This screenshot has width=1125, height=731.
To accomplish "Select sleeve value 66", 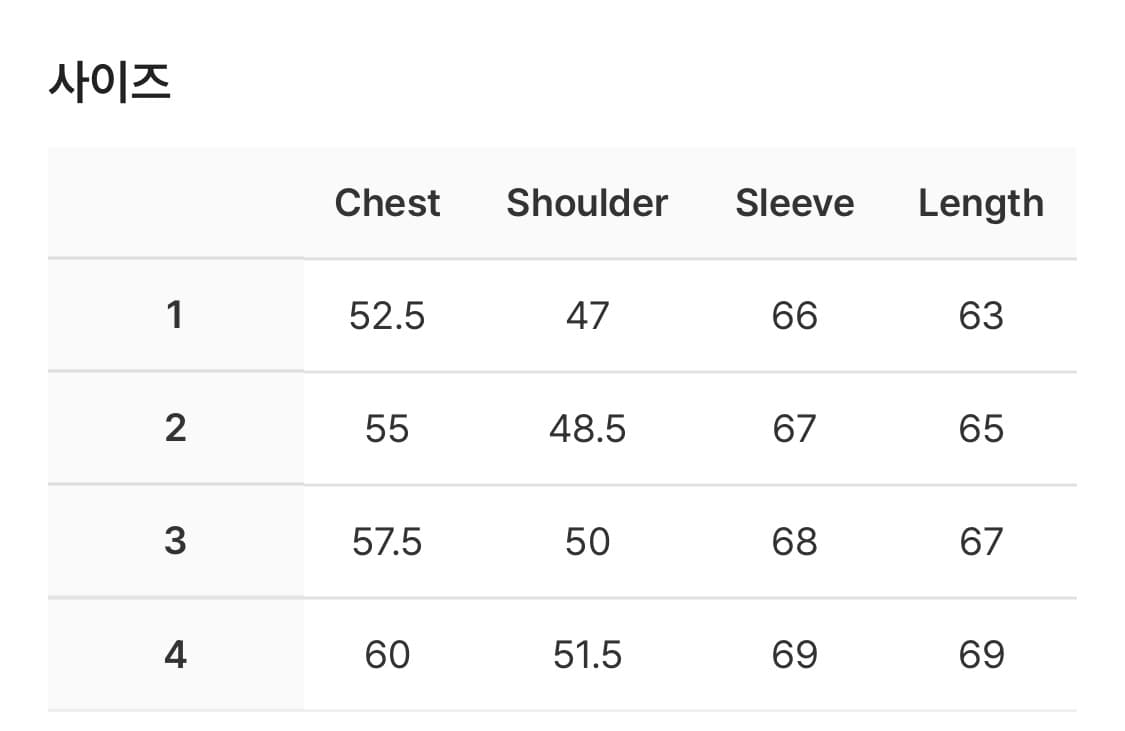I will [795, 316].
